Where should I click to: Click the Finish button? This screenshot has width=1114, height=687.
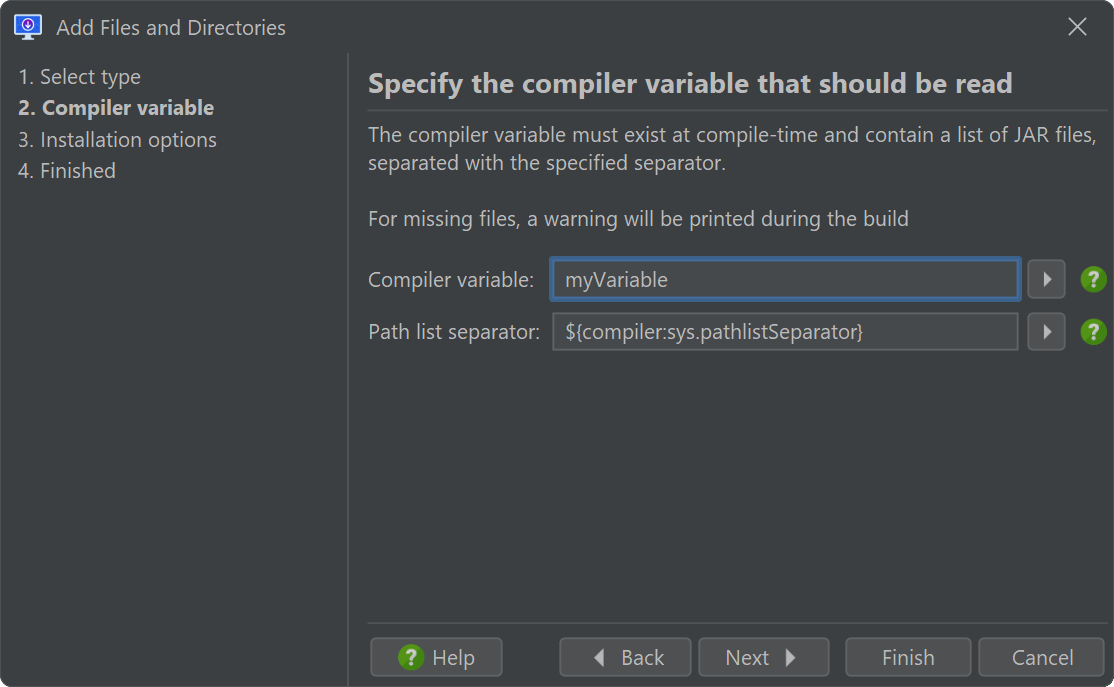908,657
